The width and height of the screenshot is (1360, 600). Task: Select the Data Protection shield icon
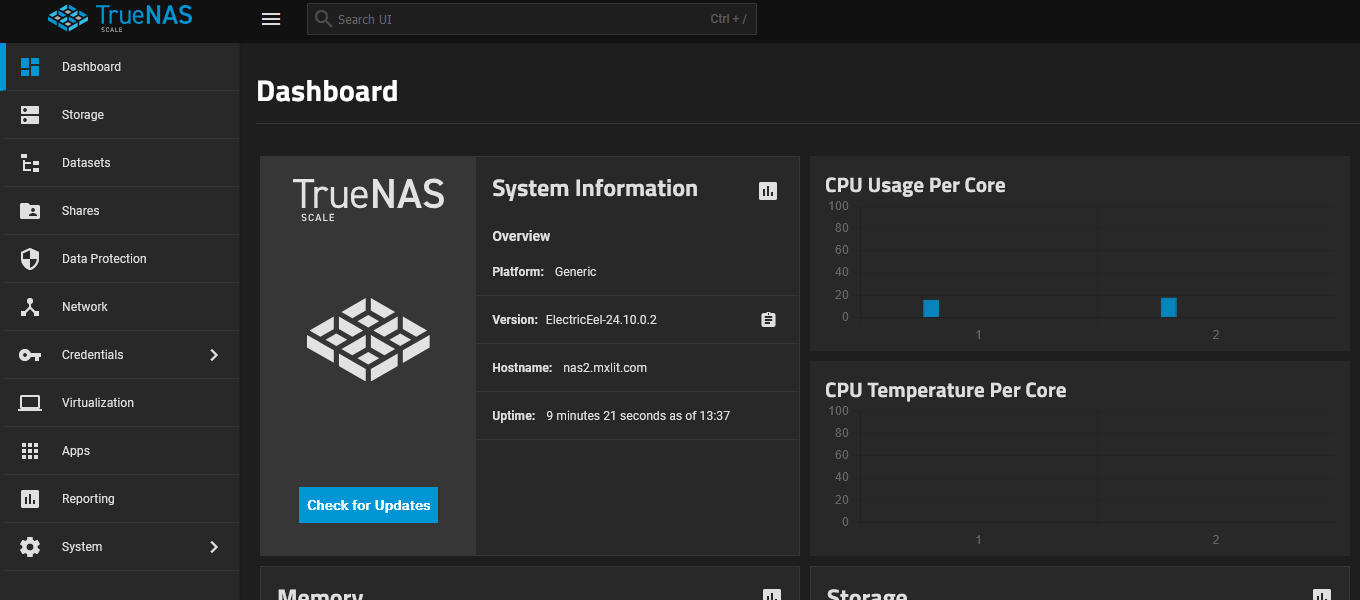tap(30, 258)
